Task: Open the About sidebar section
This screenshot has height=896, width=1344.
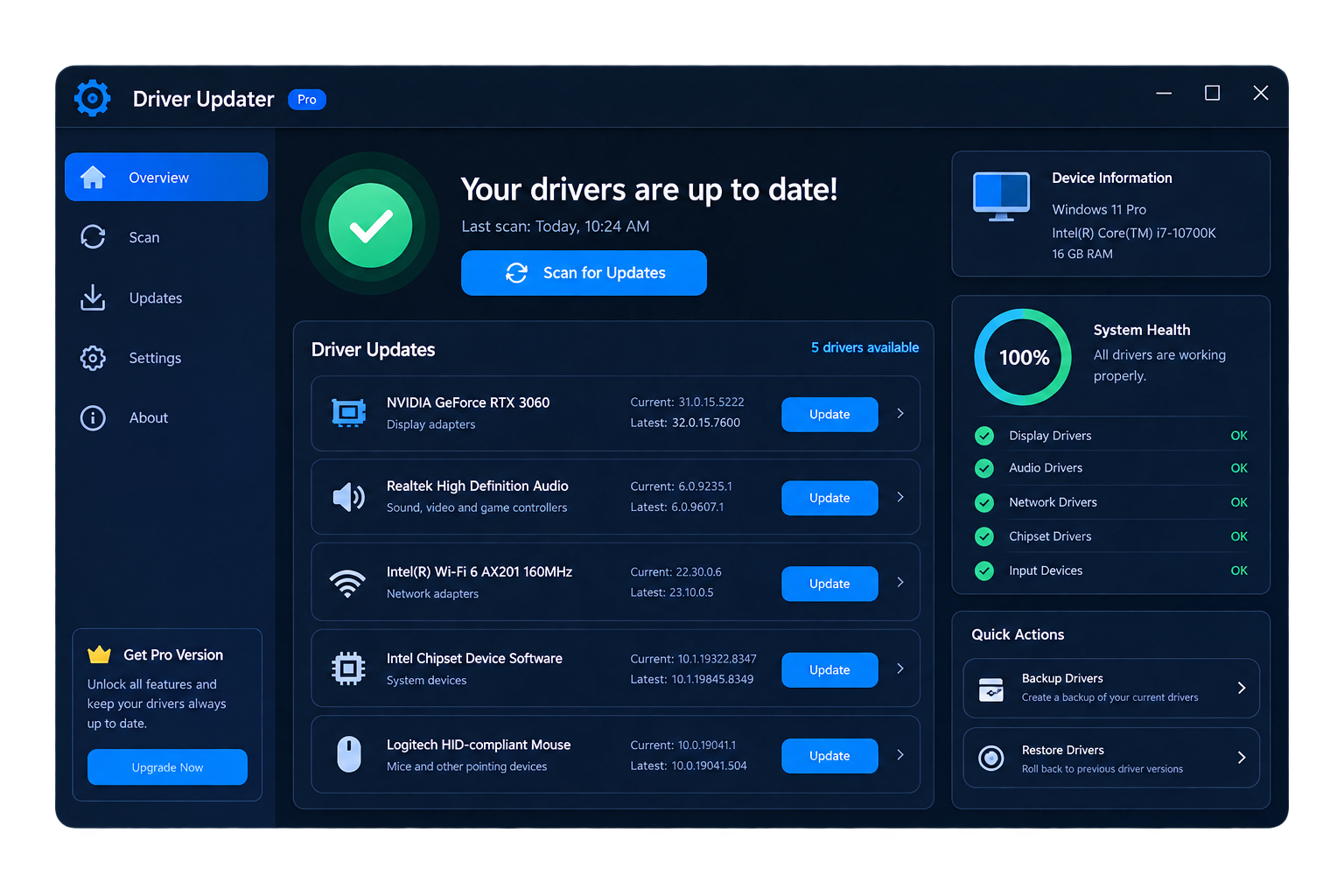Action: (166, 417)
